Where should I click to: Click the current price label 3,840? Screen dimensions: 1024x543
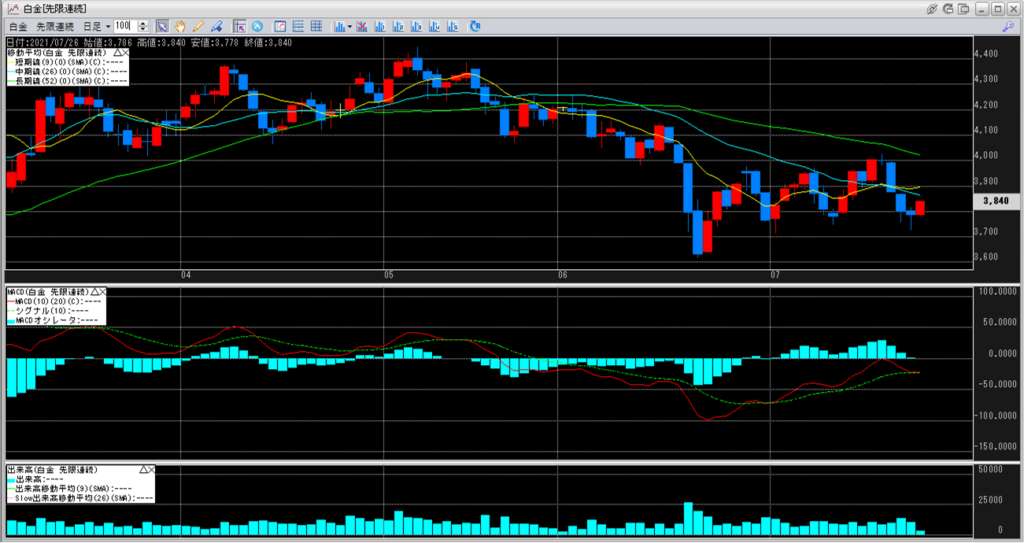pos(996,201)
